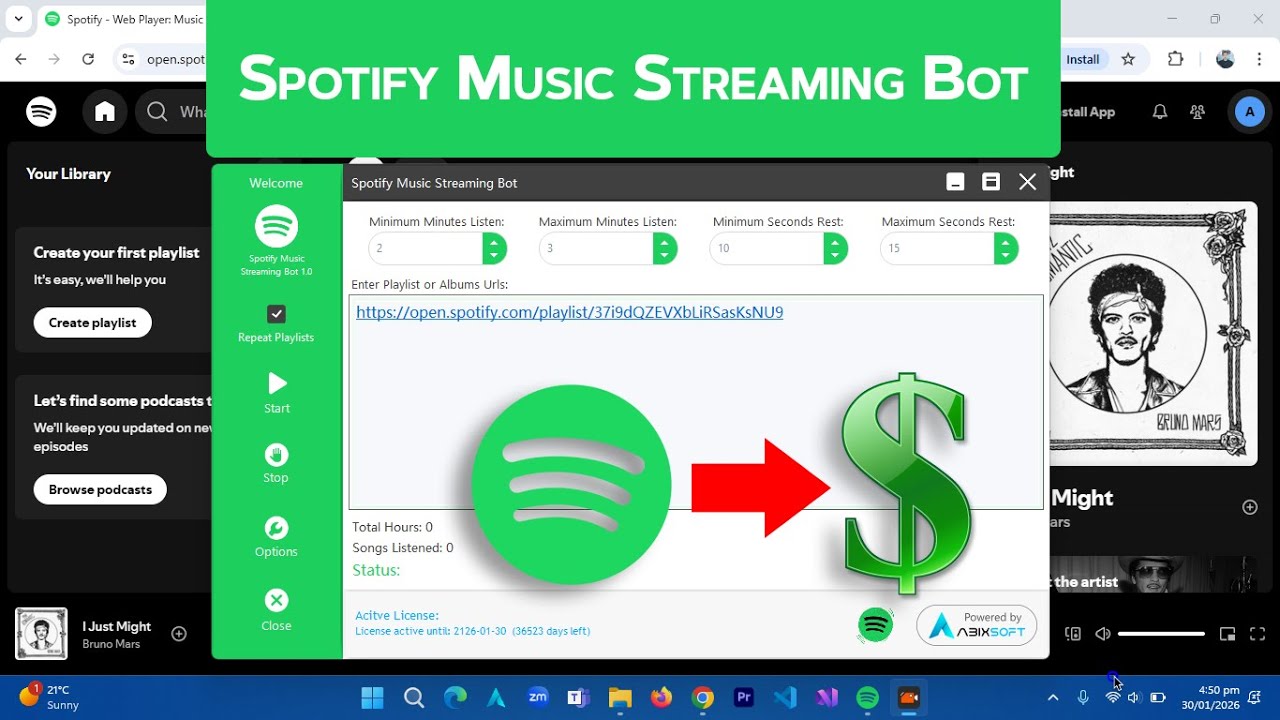Click Create playlist button
Viewport: 1280px width, 720px height.
tap(92, 323)
